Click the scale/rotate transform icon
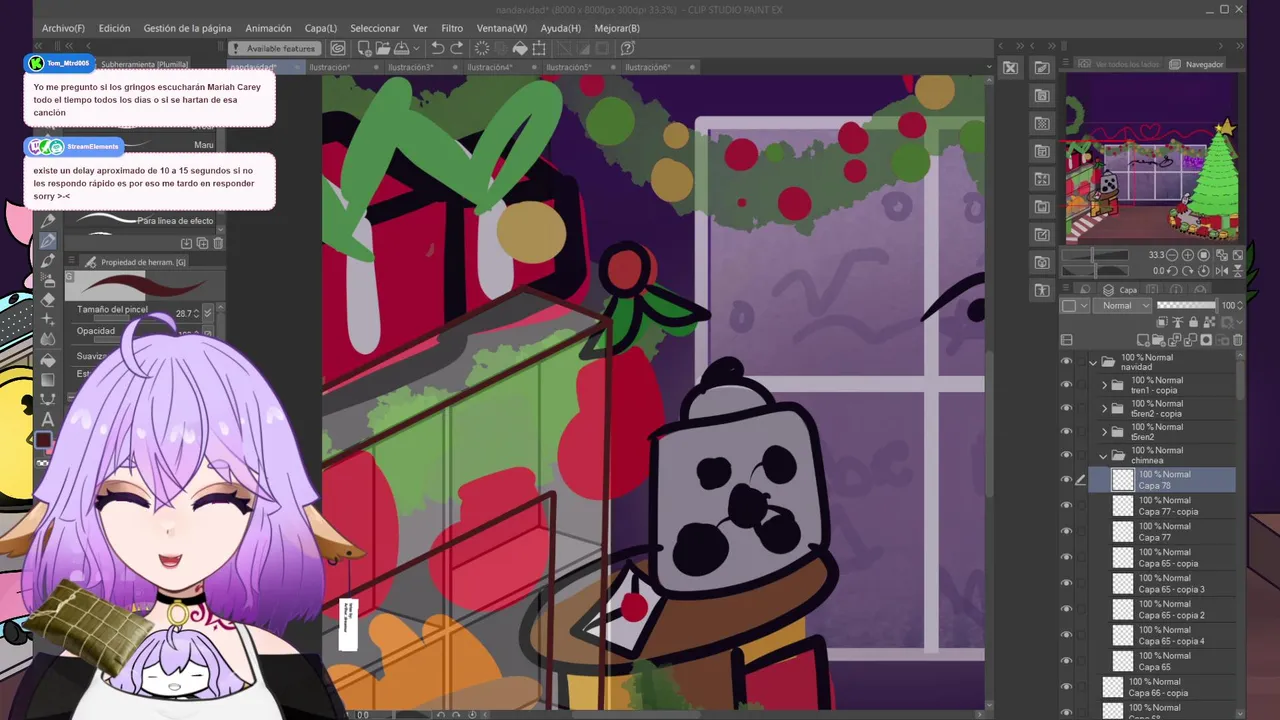 coord(539,48)
